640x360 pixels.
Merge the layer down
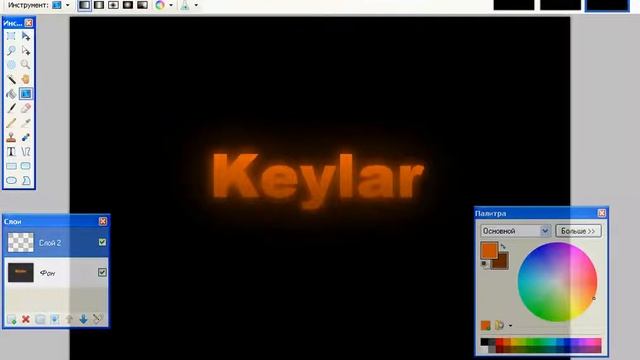pyautogui.click(x=54, y=319)
